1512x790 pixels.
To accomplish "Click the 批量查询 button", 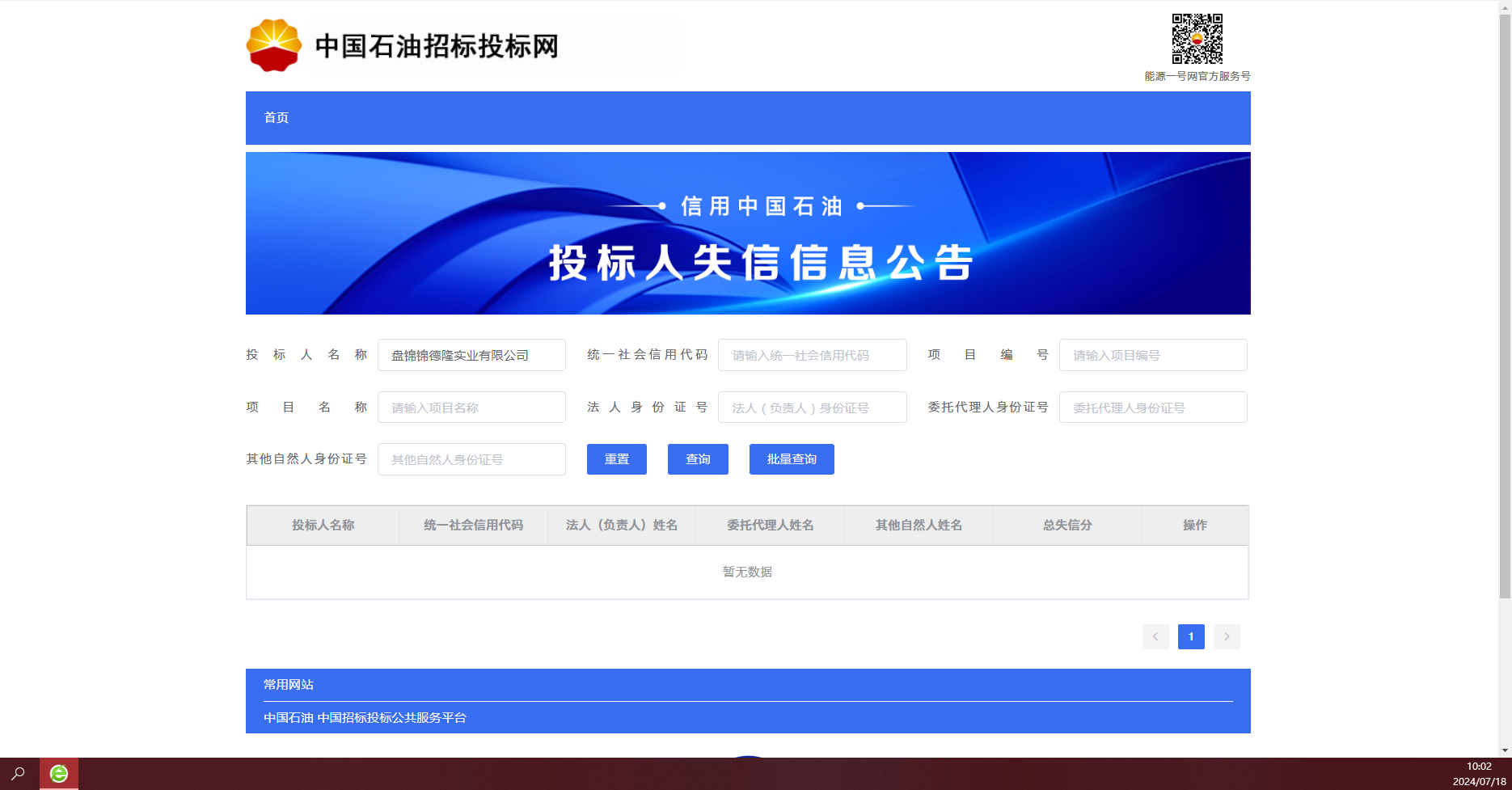I will pyautogui.click(x=792, y=459).
